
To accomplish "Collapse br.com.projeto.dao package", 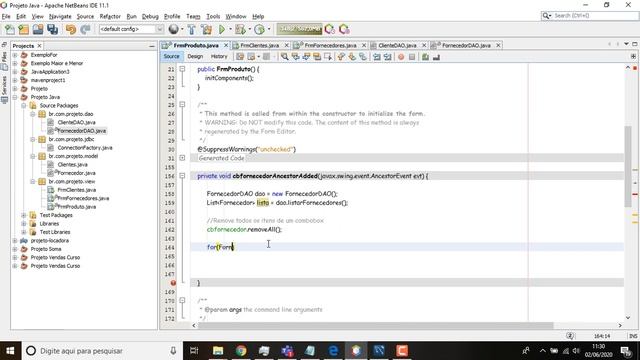I will [33, 114].
